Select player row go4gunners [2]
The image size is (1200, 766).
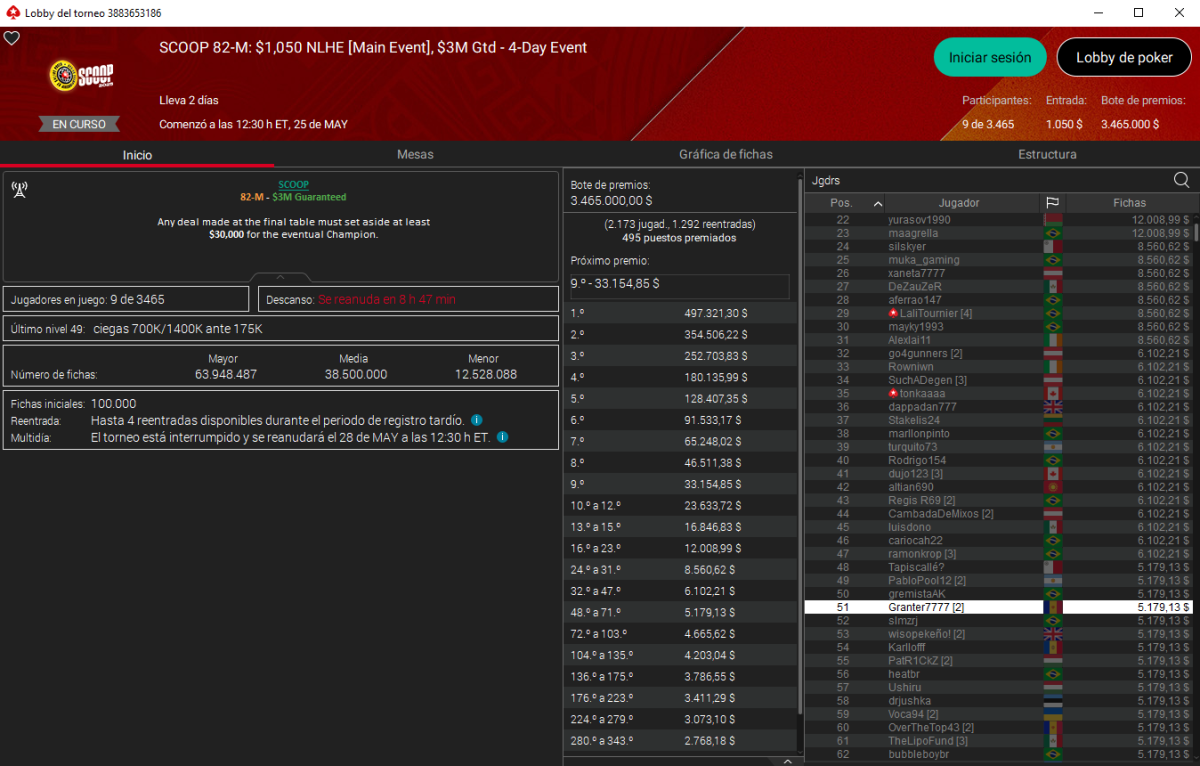999,353
